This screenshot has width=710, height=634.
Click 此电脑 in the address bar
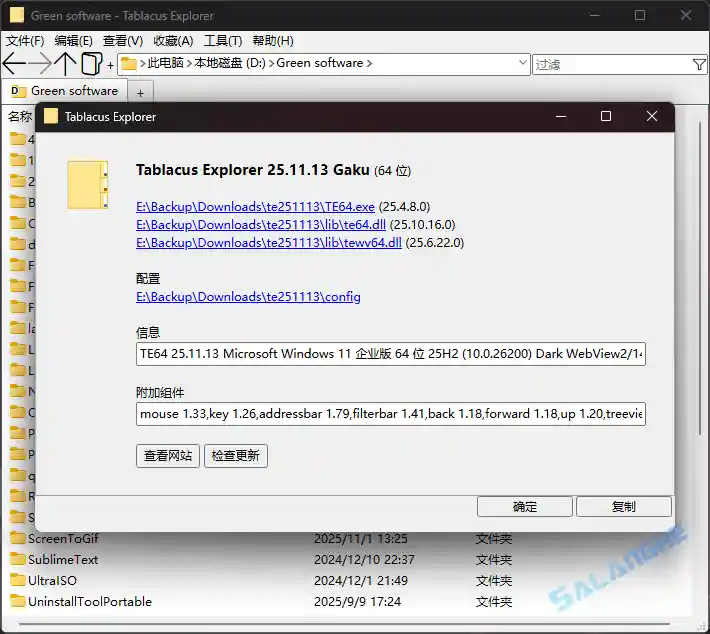coord(165,63)
